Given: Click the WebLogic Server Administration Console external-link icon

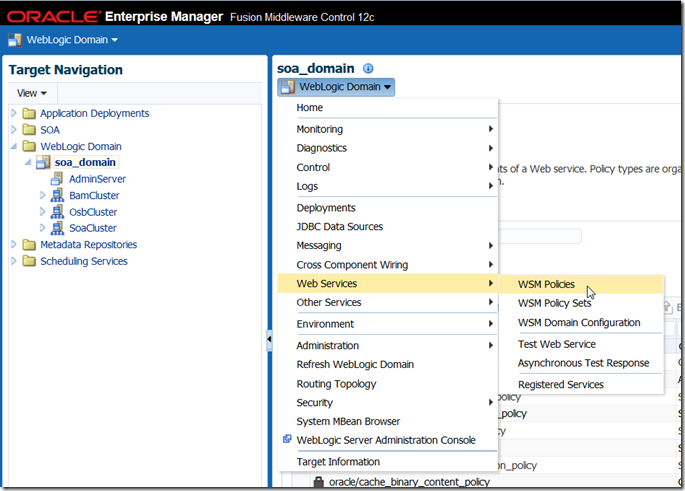Looking at the screenshot, I should (x=287, y=440).
